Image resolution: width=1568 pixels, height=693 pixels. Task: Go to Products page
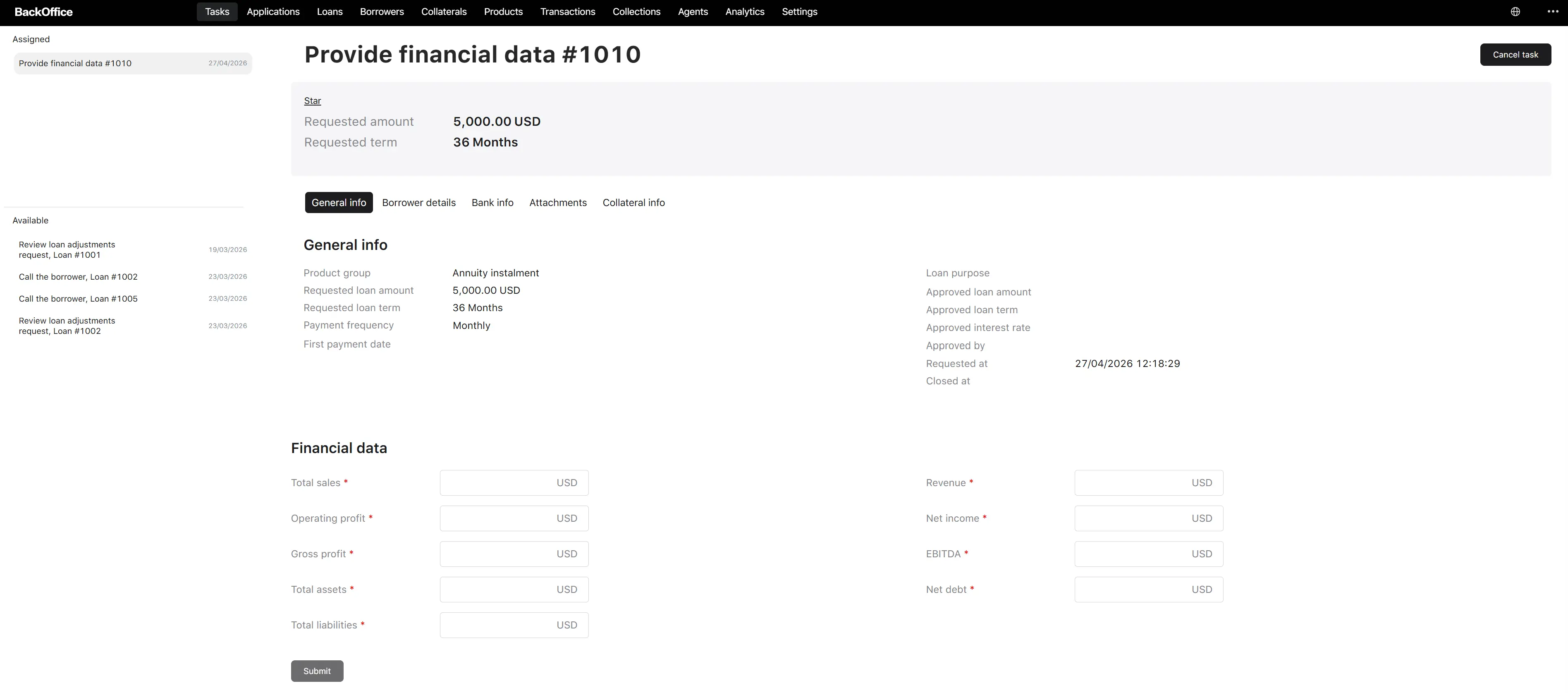[x=503, y=12]
